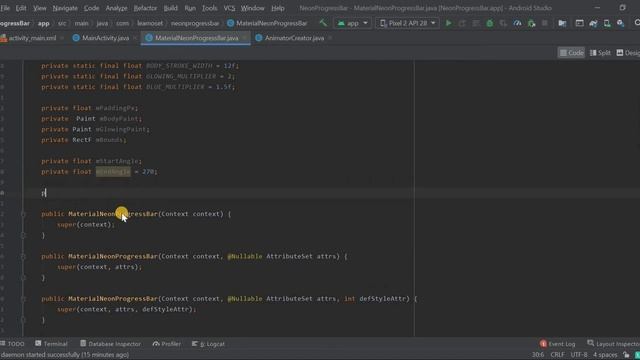Open the app run configuration dropdown
The width and height of the screenshot is (640, 360).
pyautogui.click(x=353, y=23)
